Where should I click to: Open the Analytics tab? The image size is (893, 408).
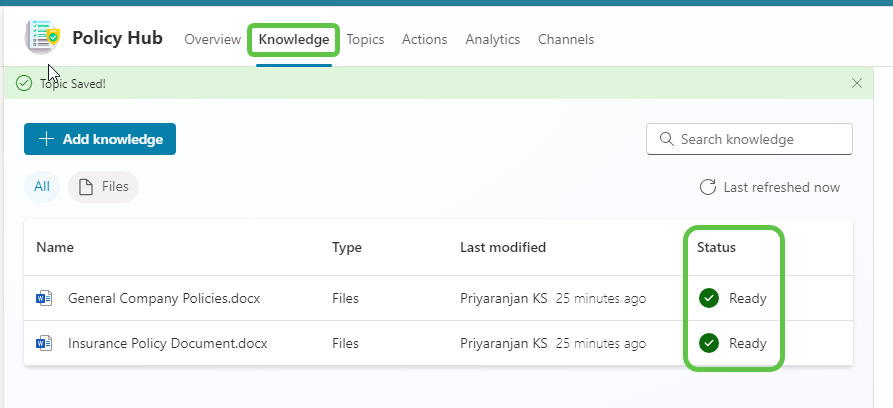pyautogui.click(x=492, y=40)
